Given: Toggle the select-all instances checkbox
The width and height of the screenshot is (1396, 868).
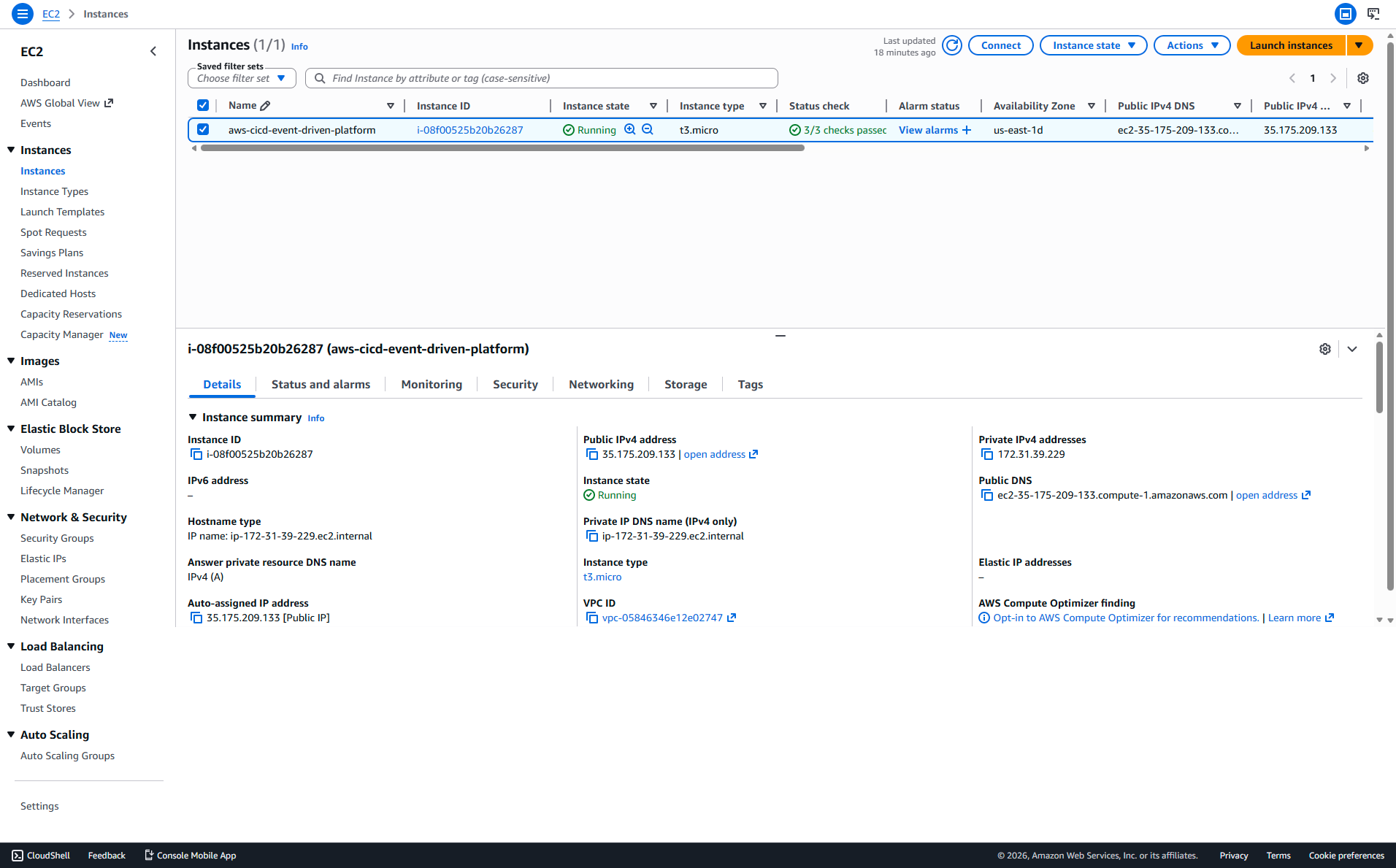Looking at the screenshot, I should pyautogui.click(x=203, y=105).
